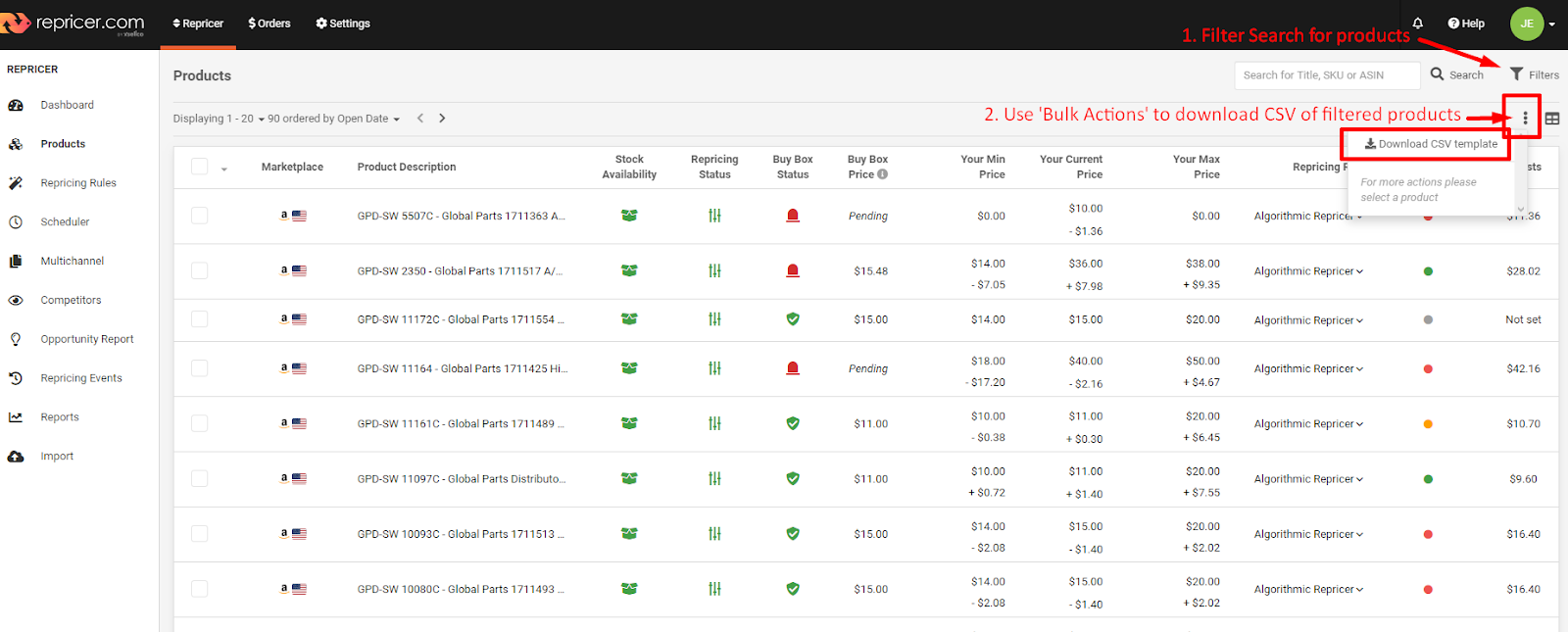Open the JE user account dropdown
This screenshot has width=1568, height=632.
(x=1533, y=24)
